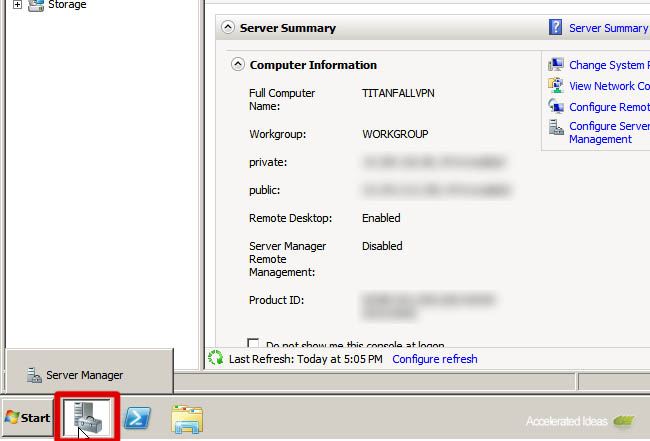Select the Storage tree item
Image resolution: width=650 pixels, height=441 pixels.
tap(67, 5)
